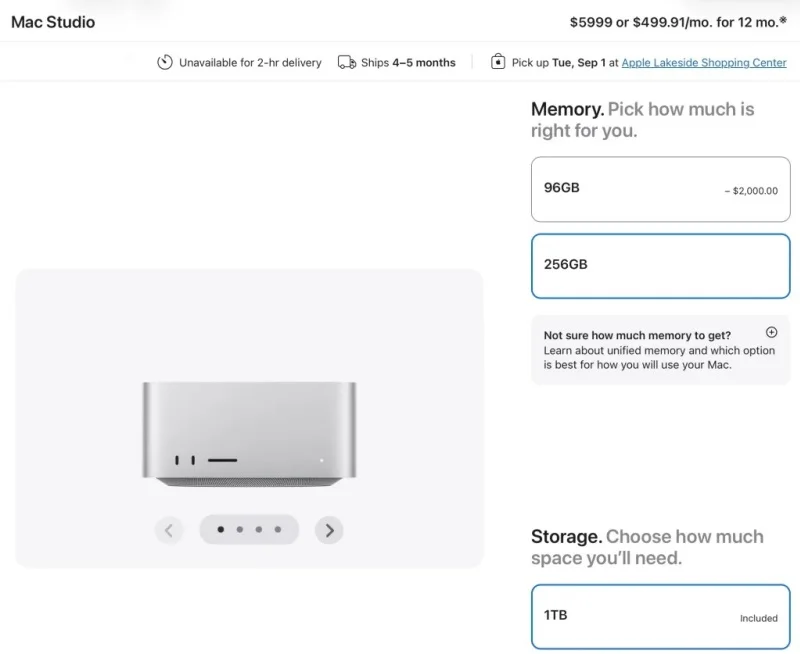Click the shipping truck icon
The image size is (800, 654).
pos(347,62)
